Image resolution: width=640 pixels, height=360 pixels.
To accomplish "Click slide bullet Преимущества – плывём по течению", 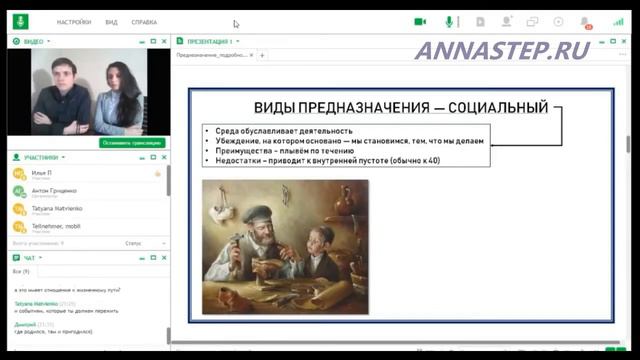I will point(284,151).
